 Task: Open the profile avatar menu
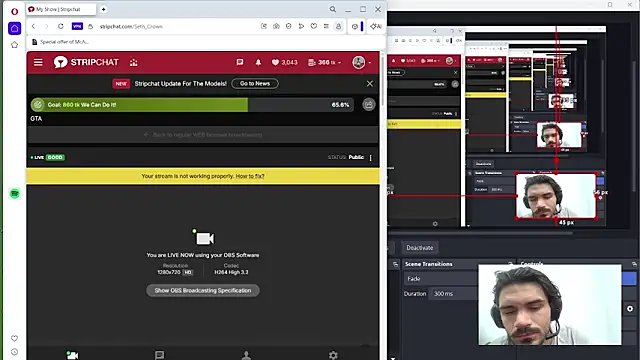361,62
